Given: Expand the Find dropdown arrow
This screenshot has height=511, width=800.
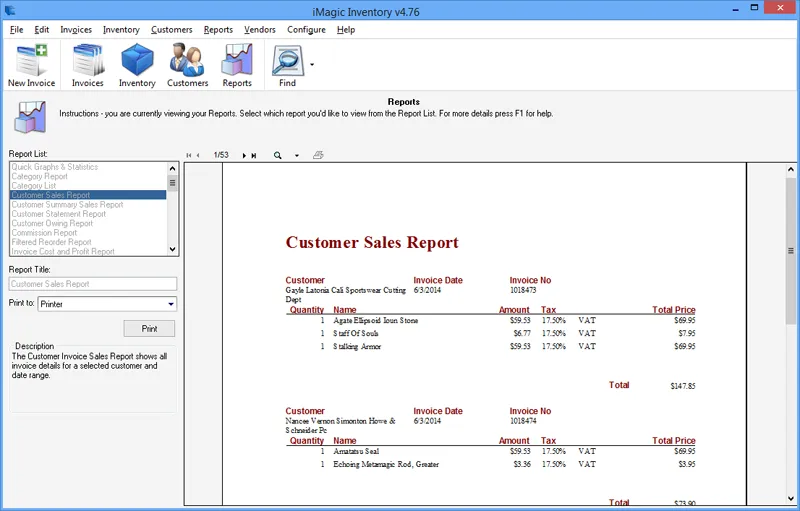Looking at the screenshot, I should 312,64.
